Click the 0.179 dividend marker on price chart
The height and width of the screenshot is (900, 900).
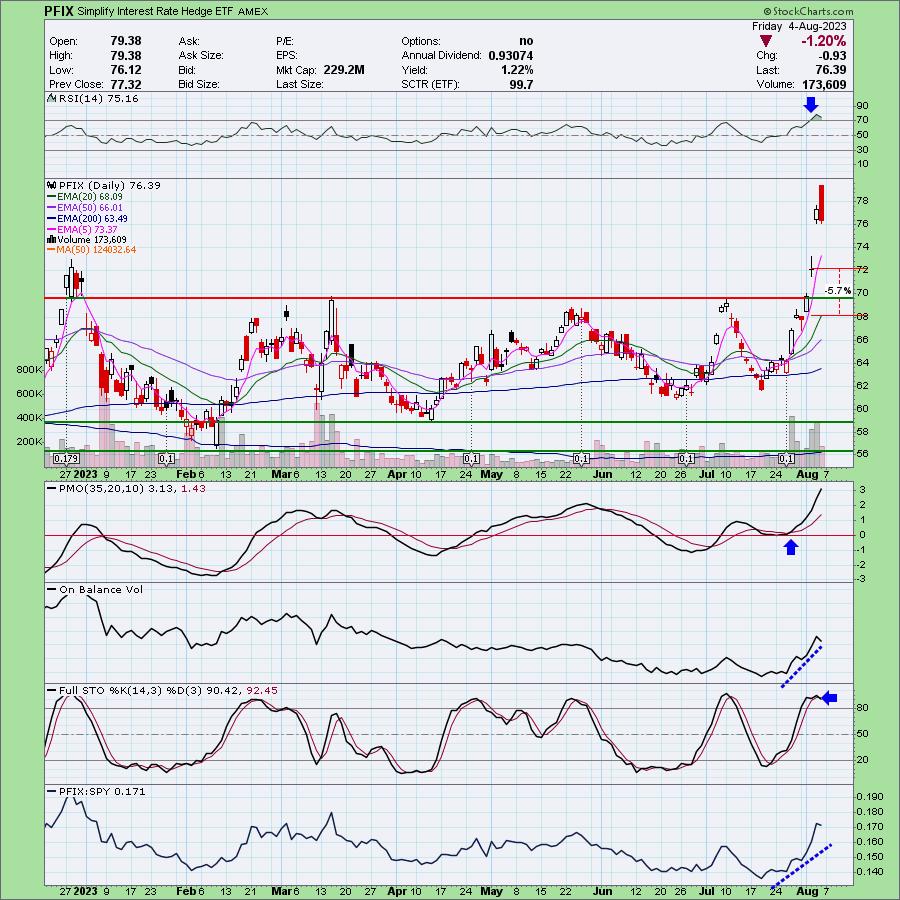(x=65, y=459)
